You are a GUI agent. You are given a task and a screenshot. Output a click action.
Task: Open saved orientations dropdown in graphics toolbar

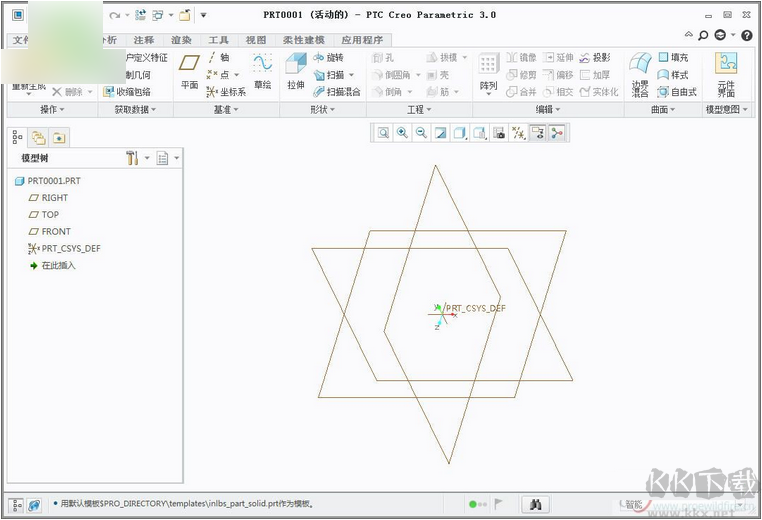coord(480,133)
